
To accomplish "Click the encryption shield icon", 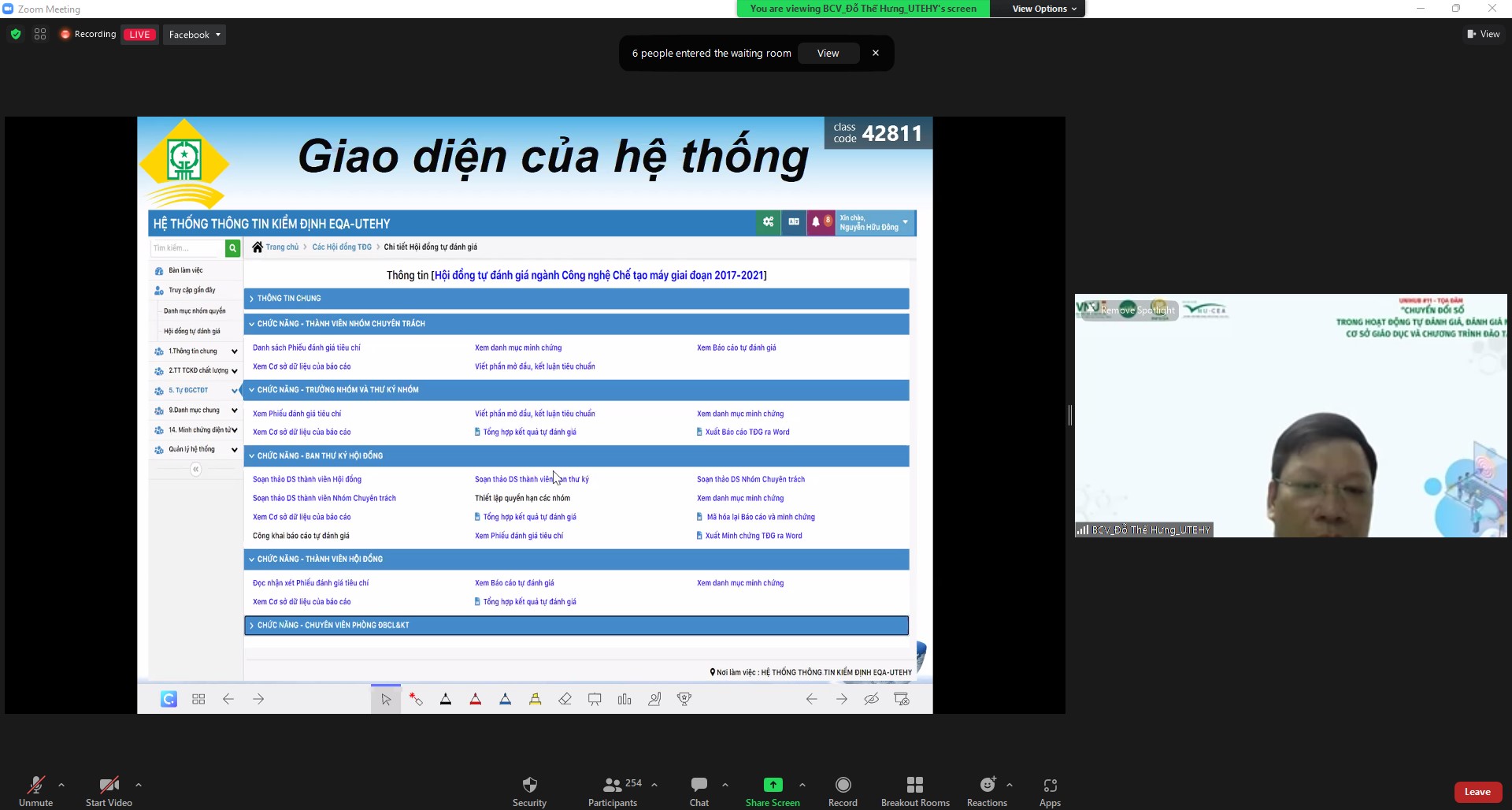I will tap(16, 35).
